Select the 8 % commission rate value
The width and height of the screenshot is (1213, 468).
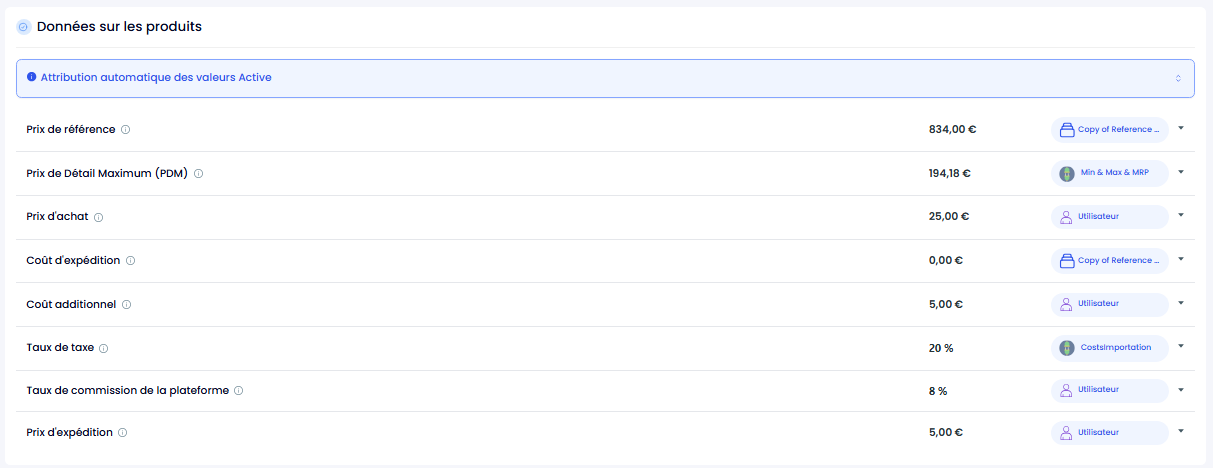coord(938,391)
